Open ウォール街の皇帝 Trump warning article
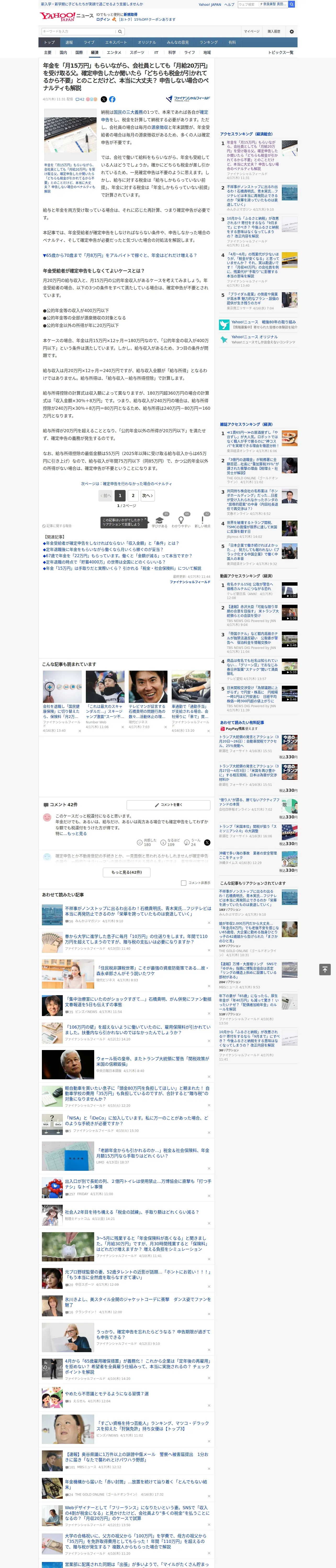 153,1061
